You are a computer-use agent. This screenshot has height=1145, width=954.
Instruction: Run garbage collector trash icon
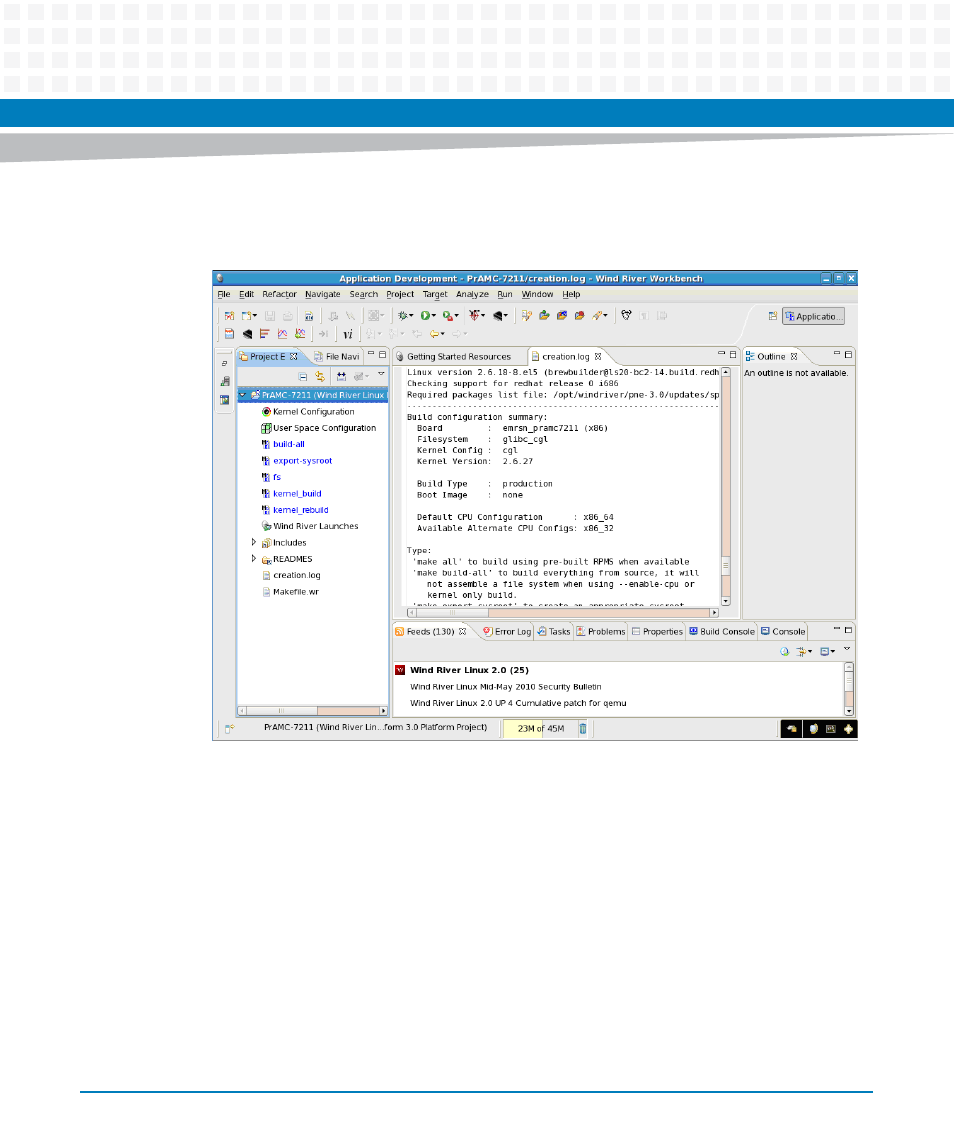click(x=583, y=728)
